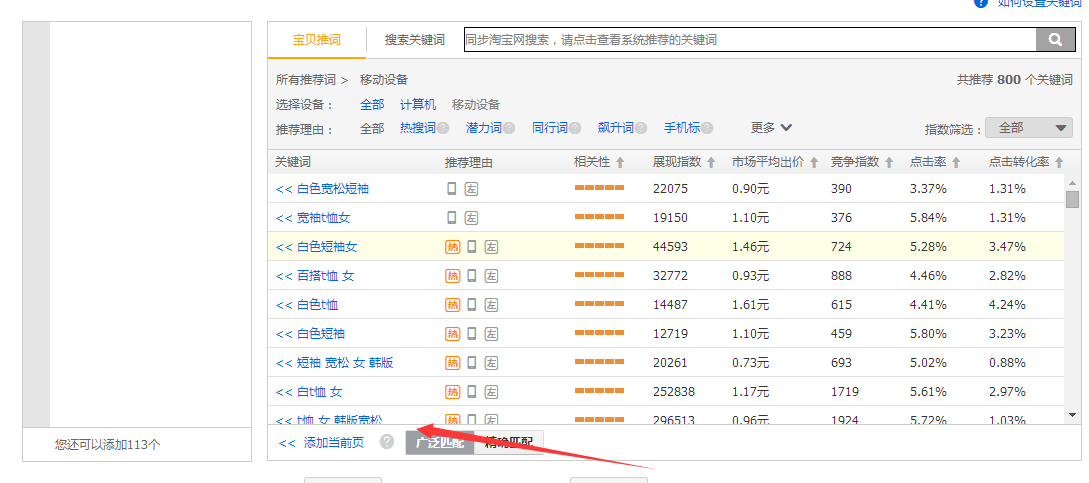Click the keyword search input field
Viewport: 1089px width, 483px height.
pyautogui.click(x=748, y=40)
